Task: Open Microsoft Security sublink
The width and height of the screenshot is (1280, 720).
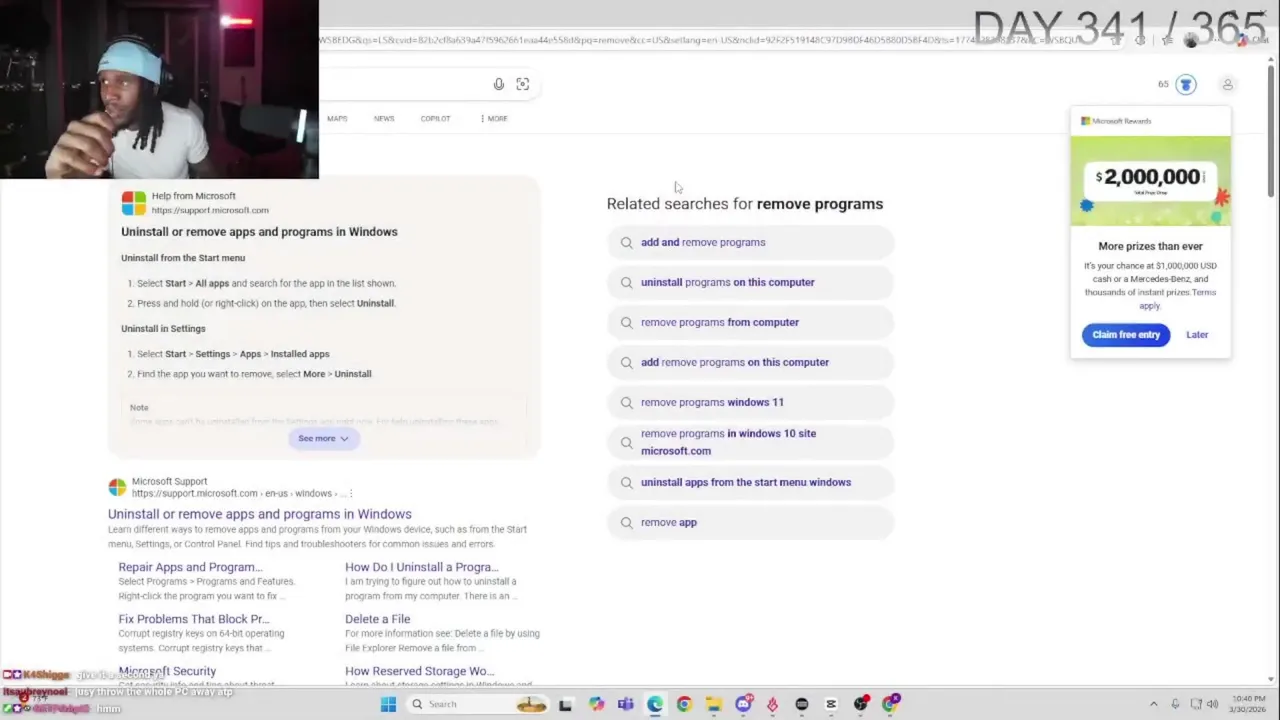Action: tap(167, 671)
